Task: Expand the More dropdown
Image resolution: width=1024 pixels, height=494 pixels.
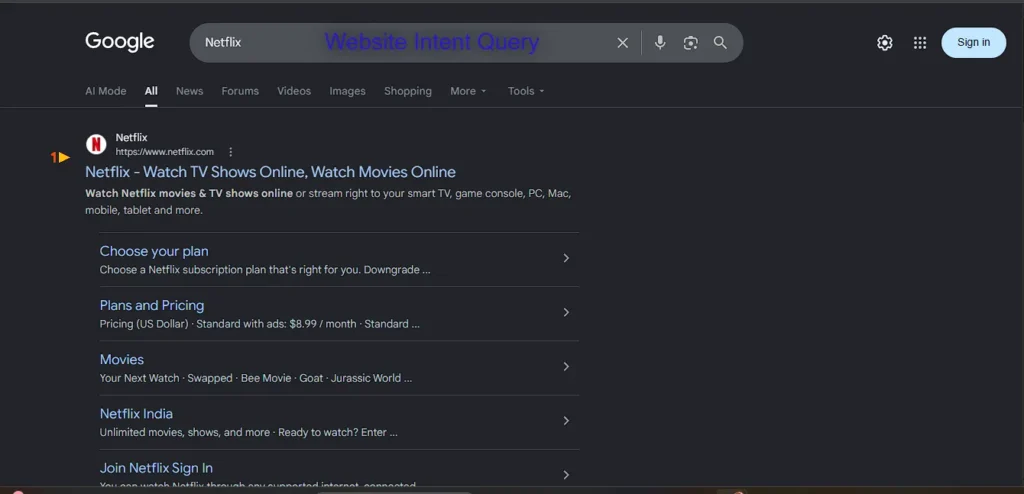Action: point(468,91)
